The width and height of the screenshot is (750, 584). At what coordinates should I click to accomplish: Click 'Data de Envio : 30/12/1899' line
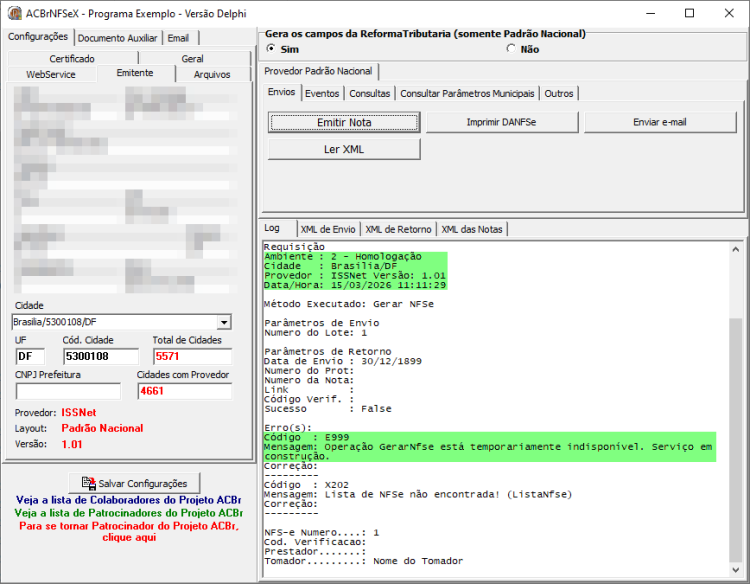[x=343, y=362]
